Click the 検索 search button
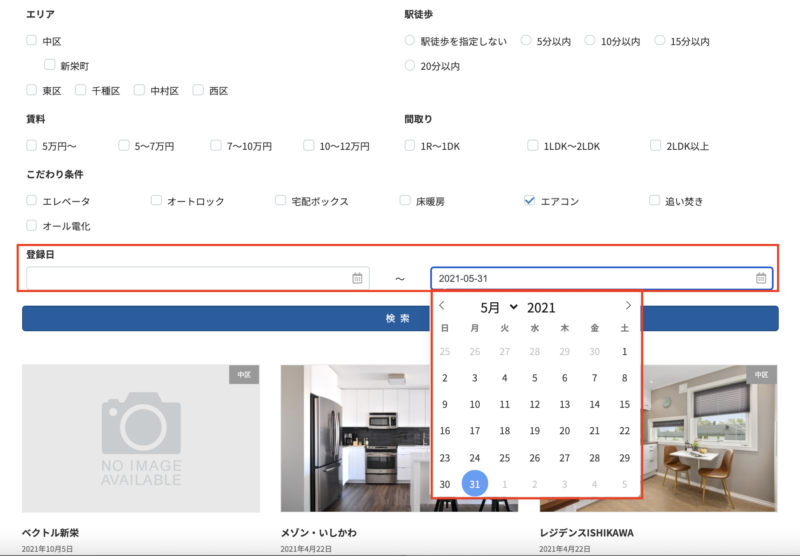The width and height of the screenshot is (800, 556). point(400,318)
